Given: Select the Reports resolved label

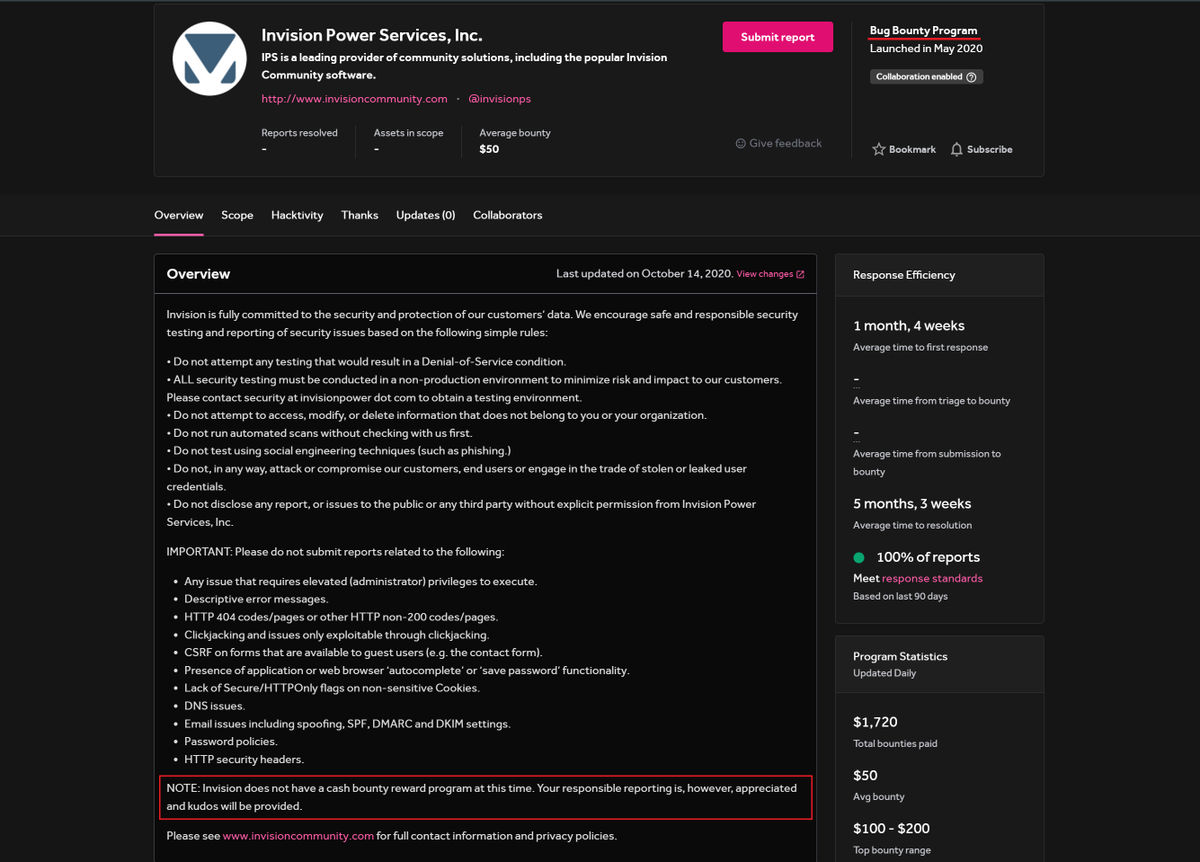Looking at the screenshot, I should [x=299, y=133].
